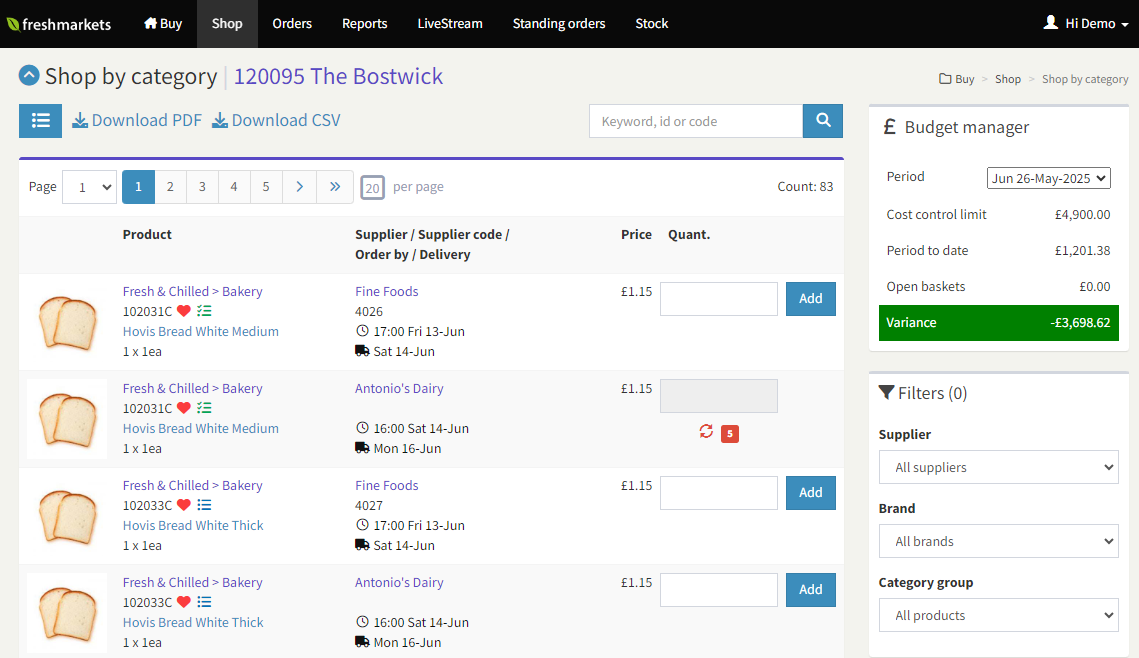
Task: Go to page 3
Action: [202, 187]
